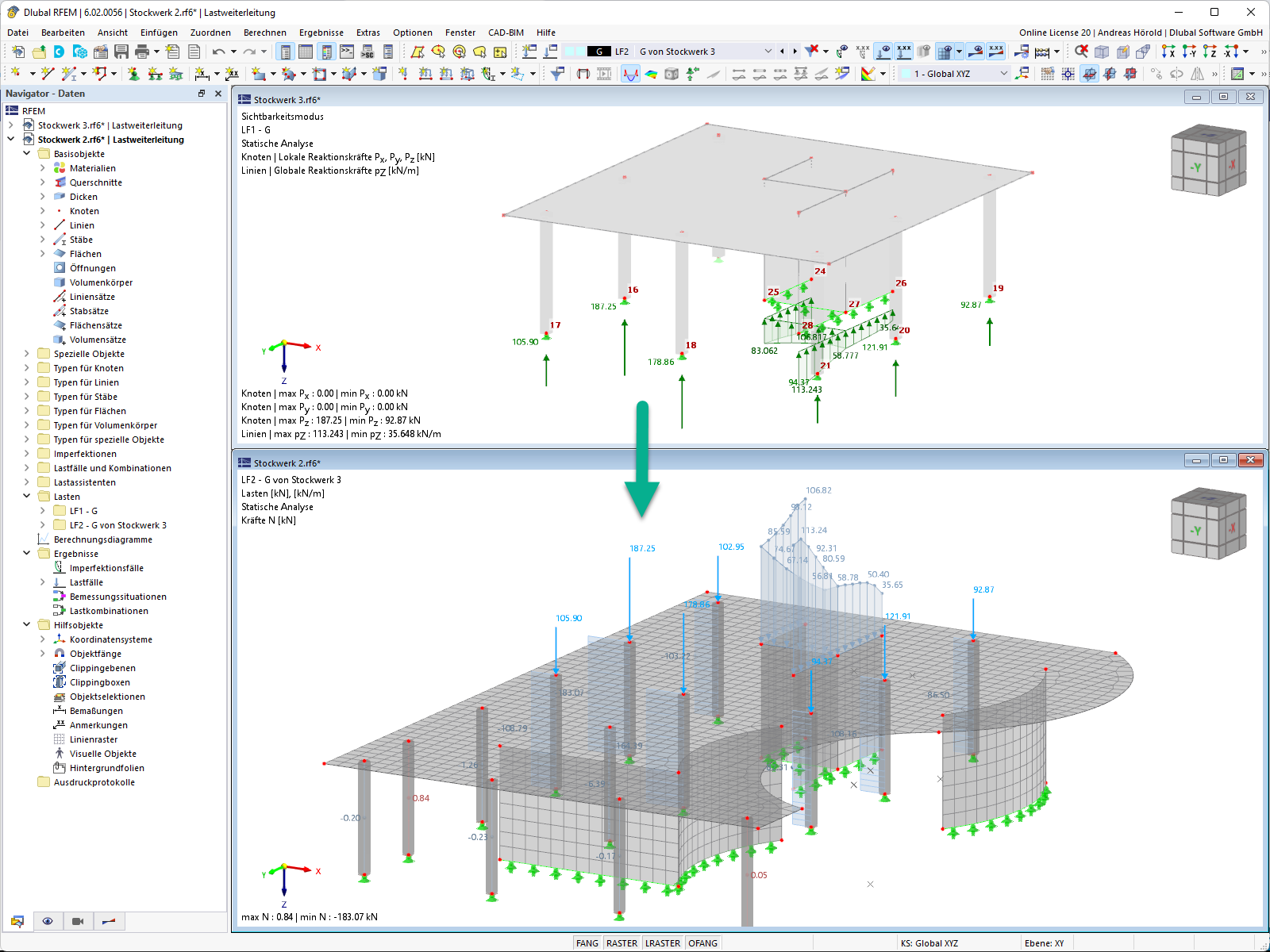Toggle show load values x.xx button
The height and width of the screenshot is (952, 1270).
tap(904, 52)
